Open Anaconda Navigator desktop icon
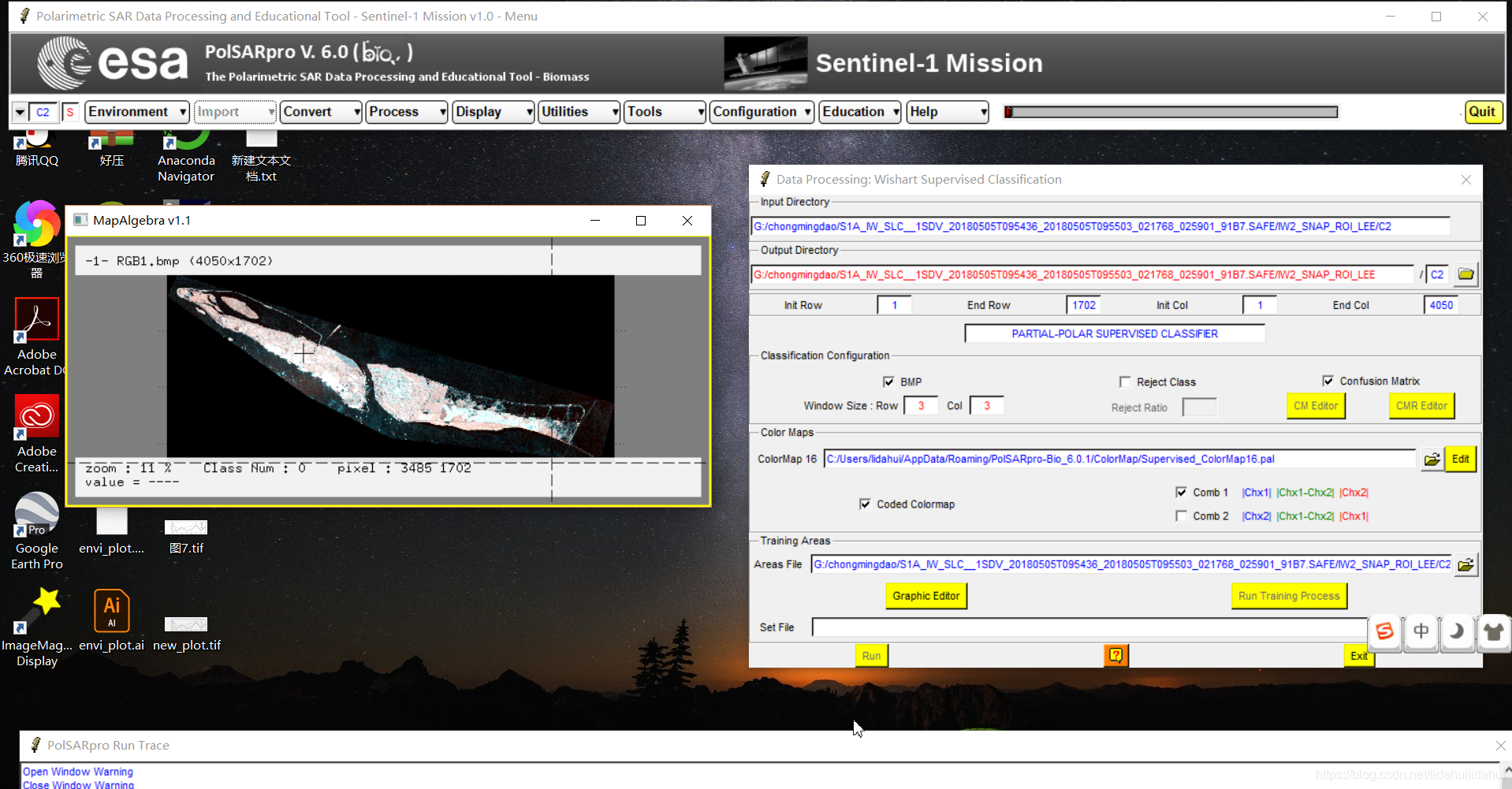Screen dimensions: 1512x789 coord(186,158)
